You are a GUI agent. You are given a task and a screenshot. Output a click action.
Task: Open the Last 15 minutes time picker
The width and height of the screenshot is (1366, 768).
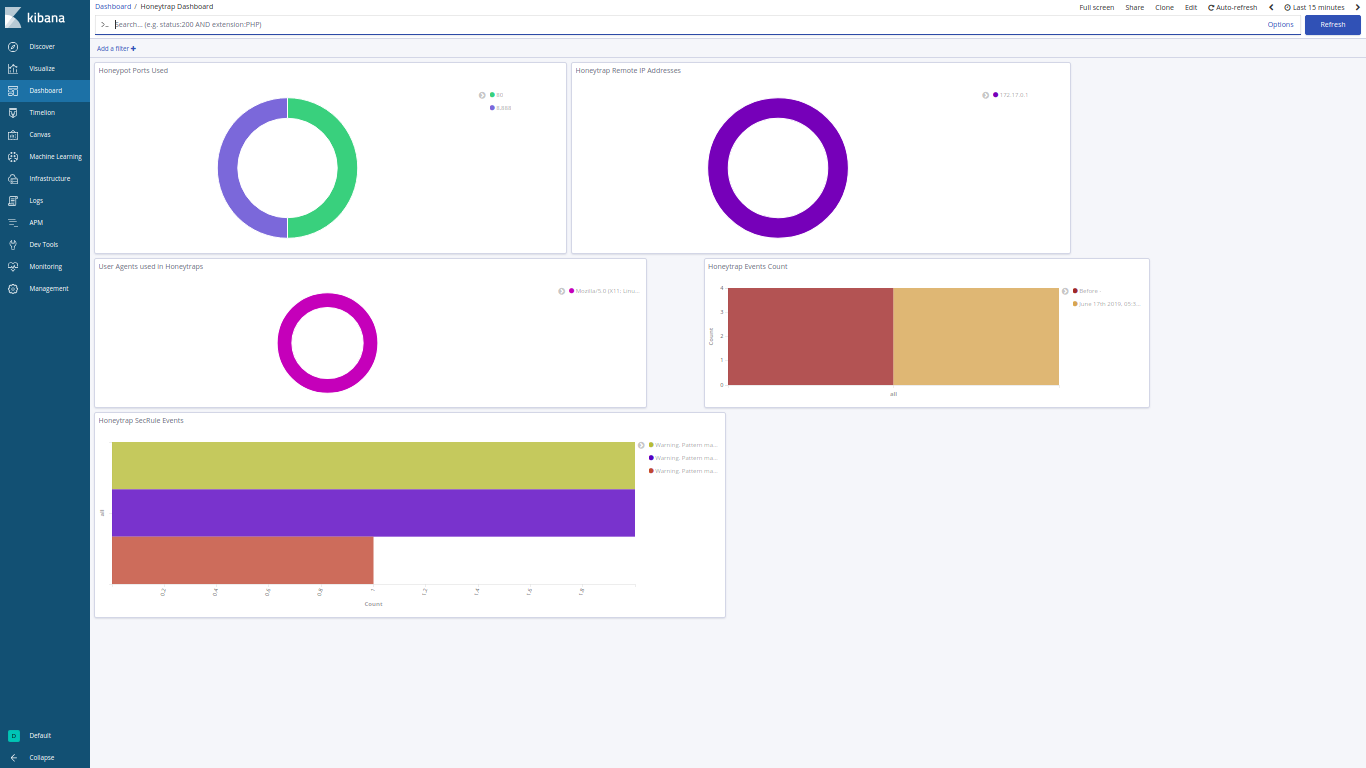click(x=1314, y=7)
